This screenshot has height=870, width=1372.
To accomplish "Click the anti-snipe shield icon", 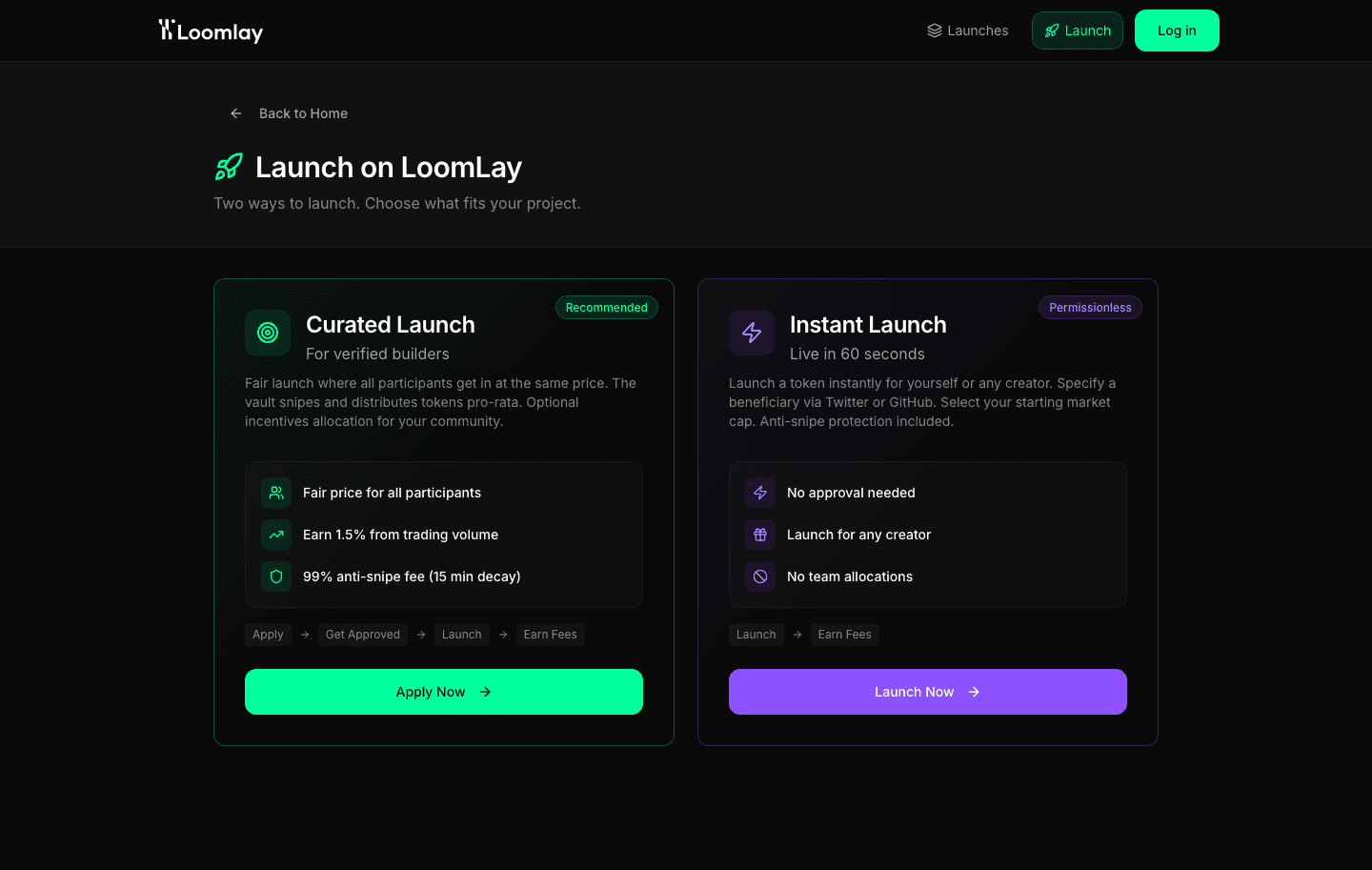I will [x=276, y=577].
